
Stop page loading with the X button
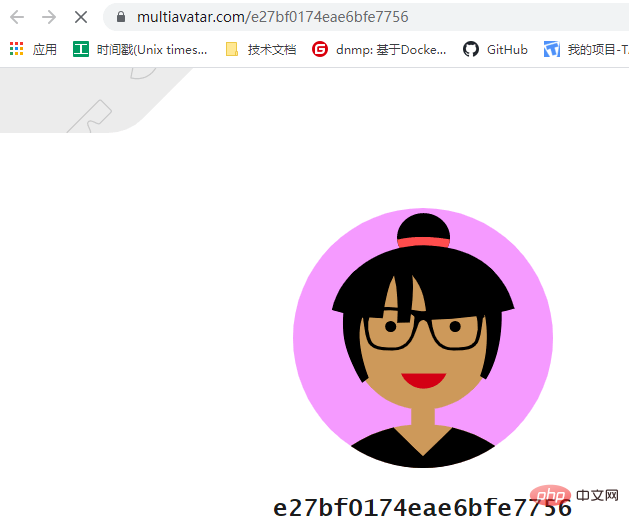pos(81,17)
